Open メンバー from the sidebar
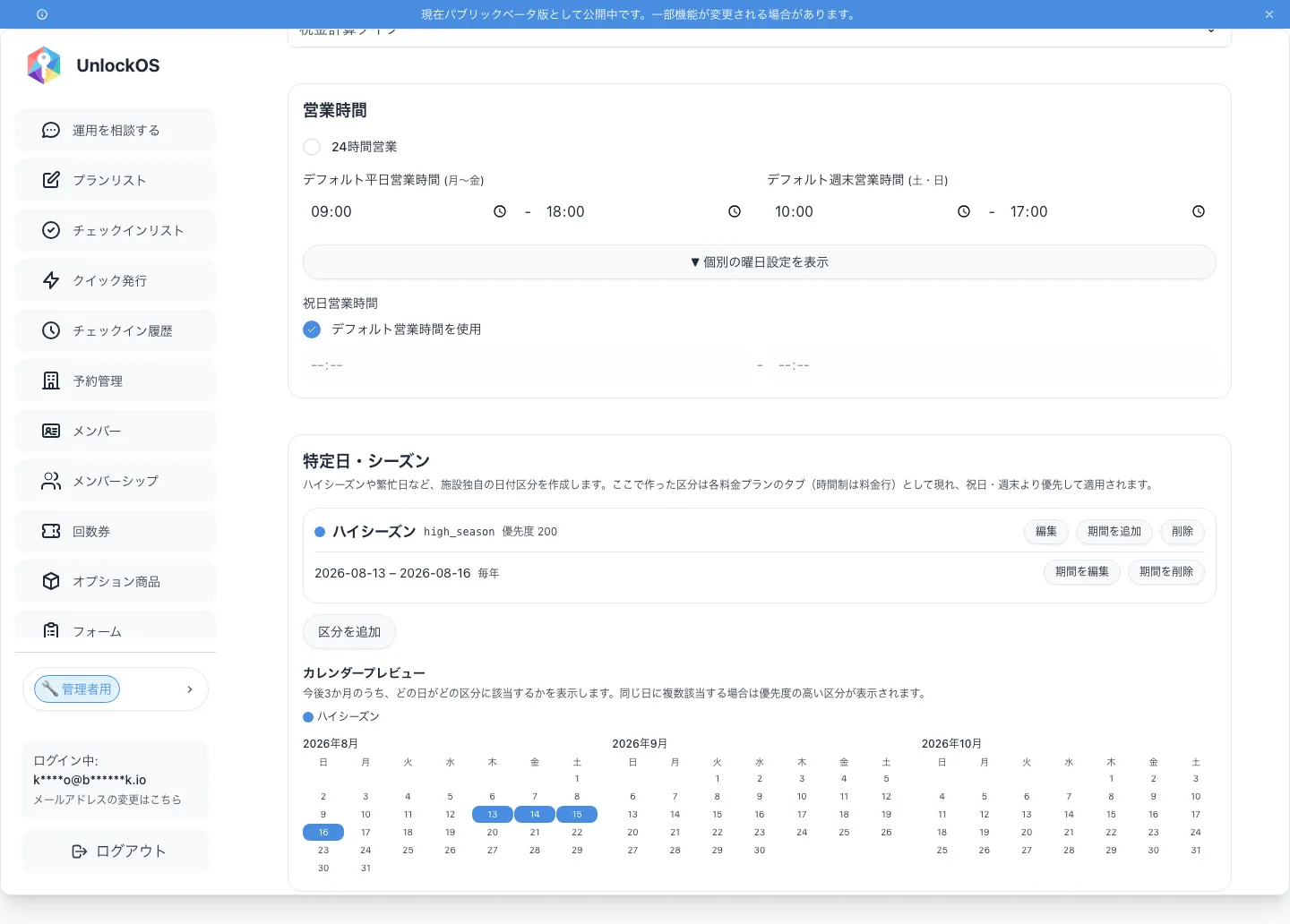Viewport: 1290px width, 924px height. pos(116,431)
